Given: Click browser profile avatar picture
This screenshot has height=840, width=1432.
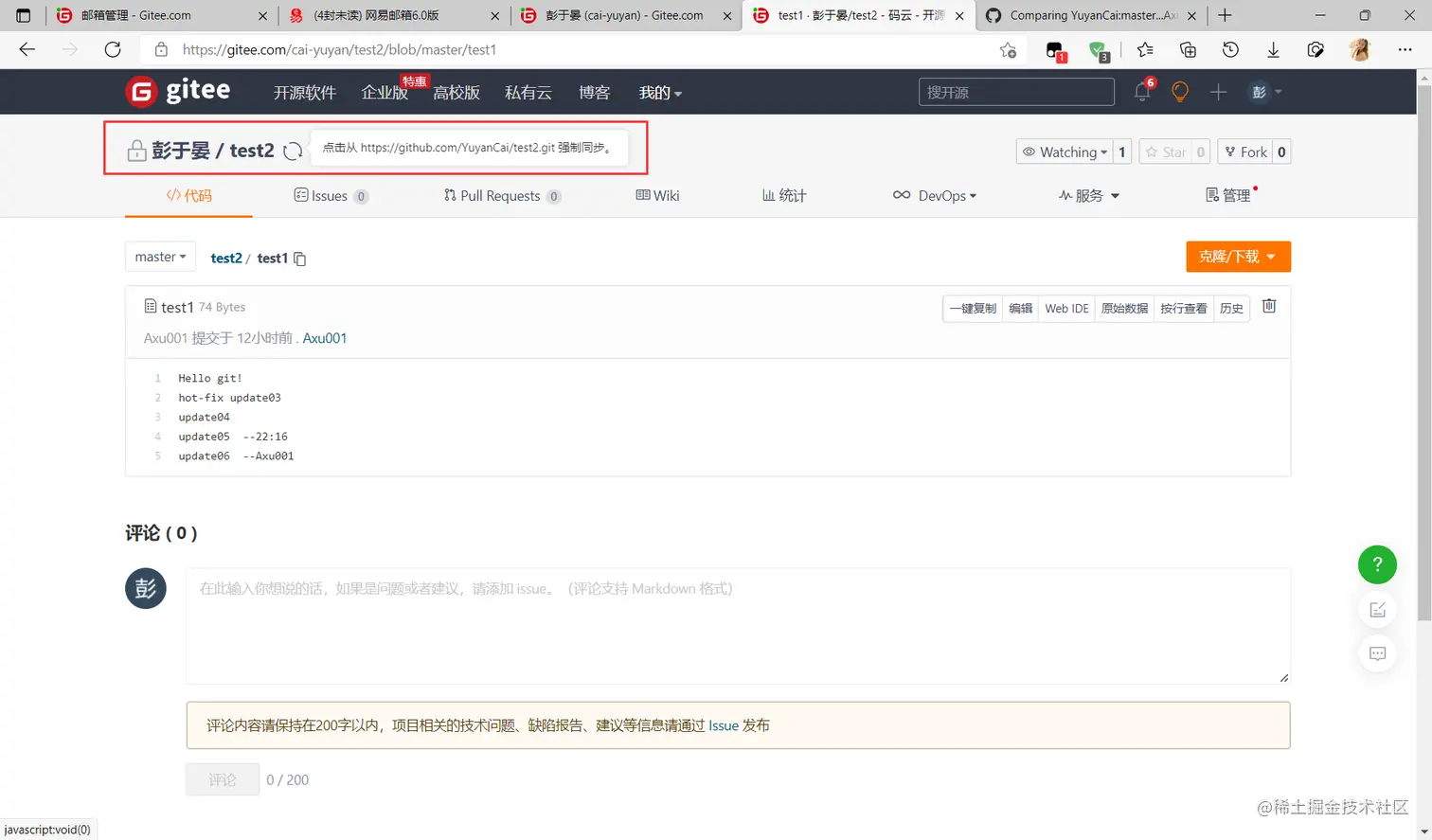Looking at the screenshot, I should pyautogui.click(x=1360, y=50).
